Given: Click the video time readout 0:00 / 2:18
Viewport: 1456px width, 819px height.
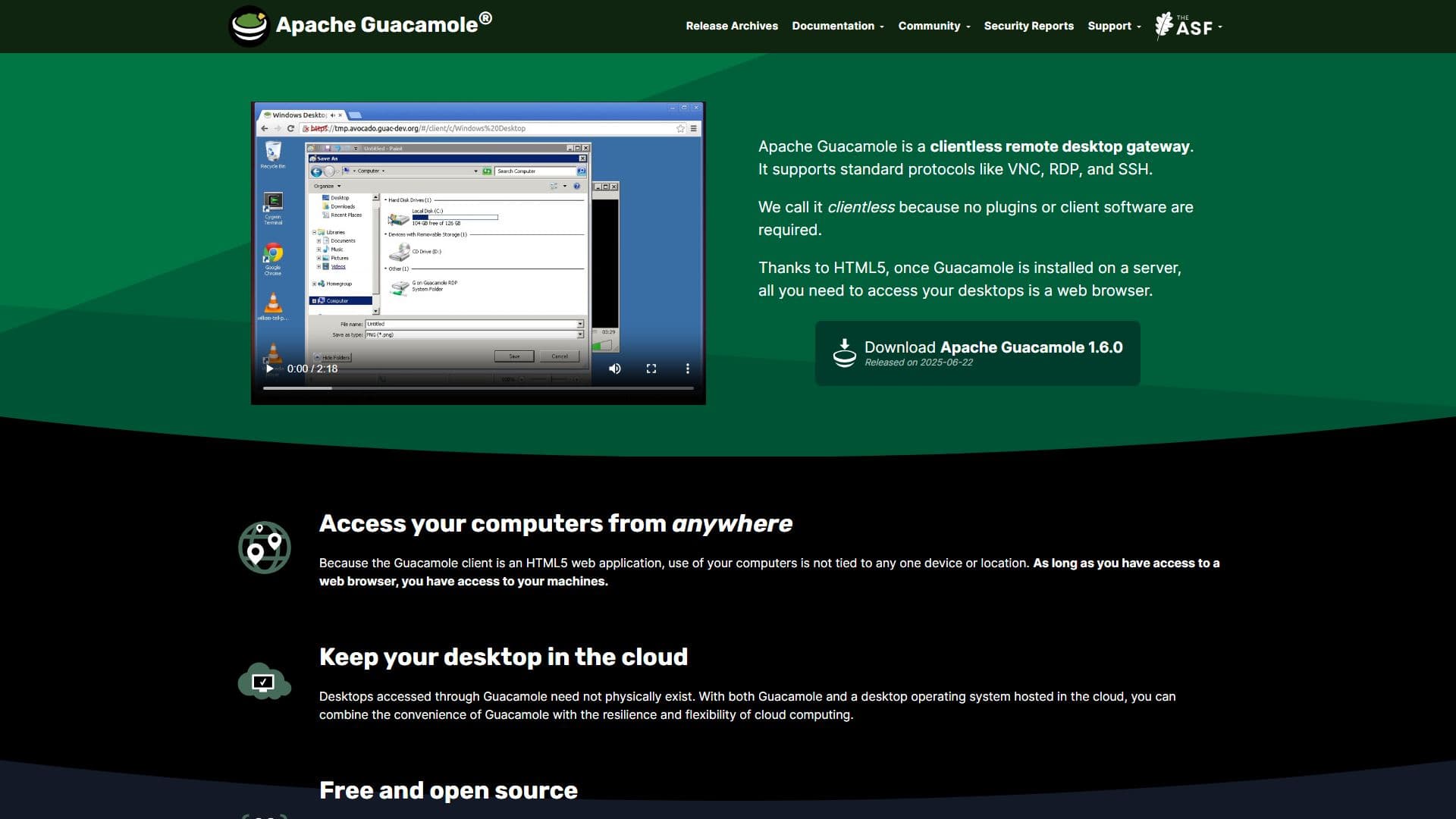Looking at the screenshot, I should (312, 369).
